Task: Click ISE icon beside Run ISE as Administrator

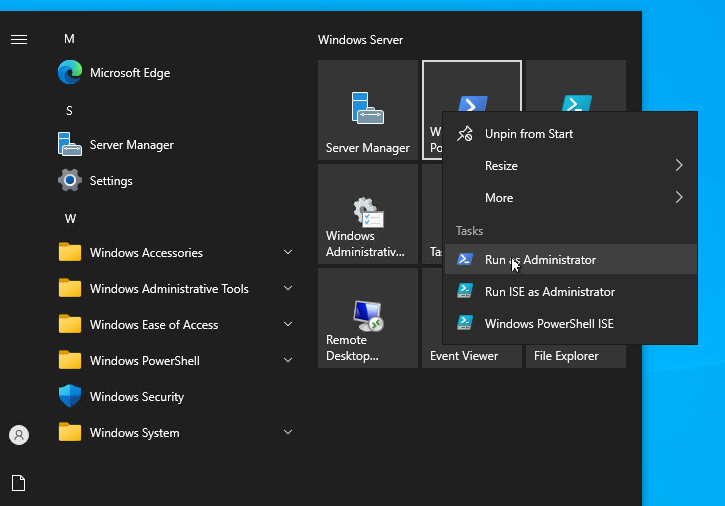Action: click(465, 291)
